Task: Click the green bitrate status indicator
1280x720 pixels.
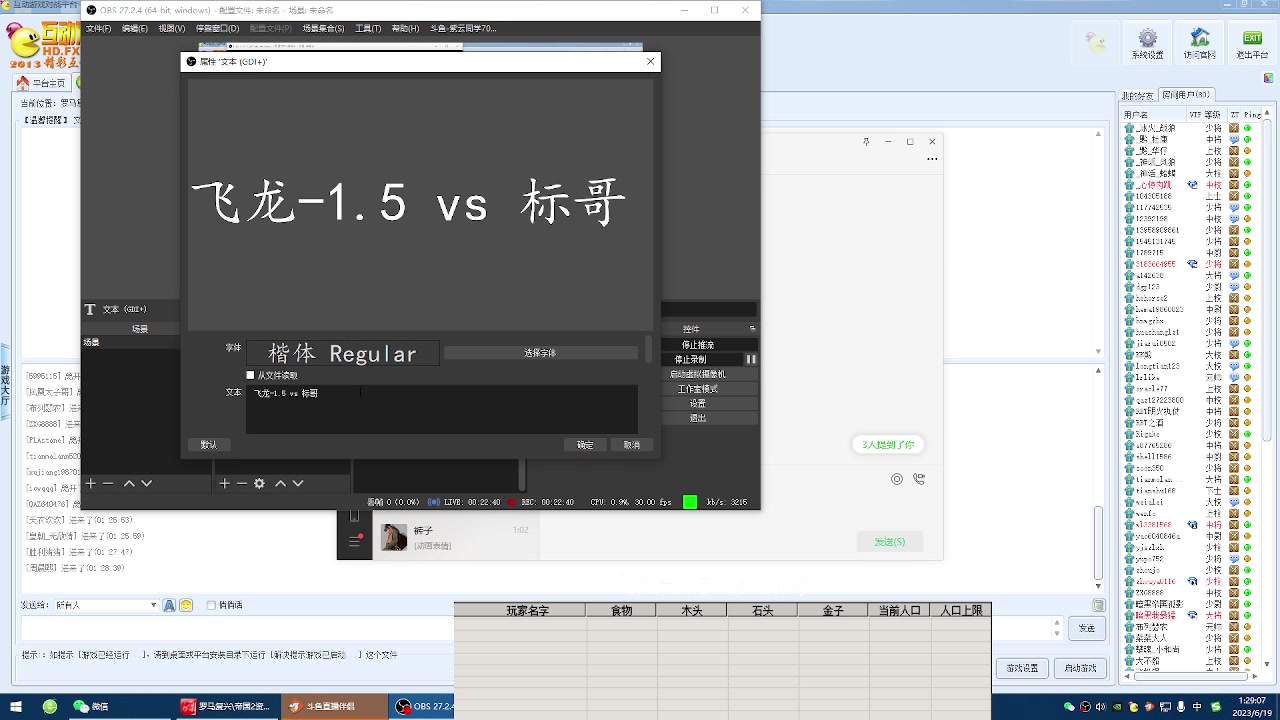Action: point(690,502)
